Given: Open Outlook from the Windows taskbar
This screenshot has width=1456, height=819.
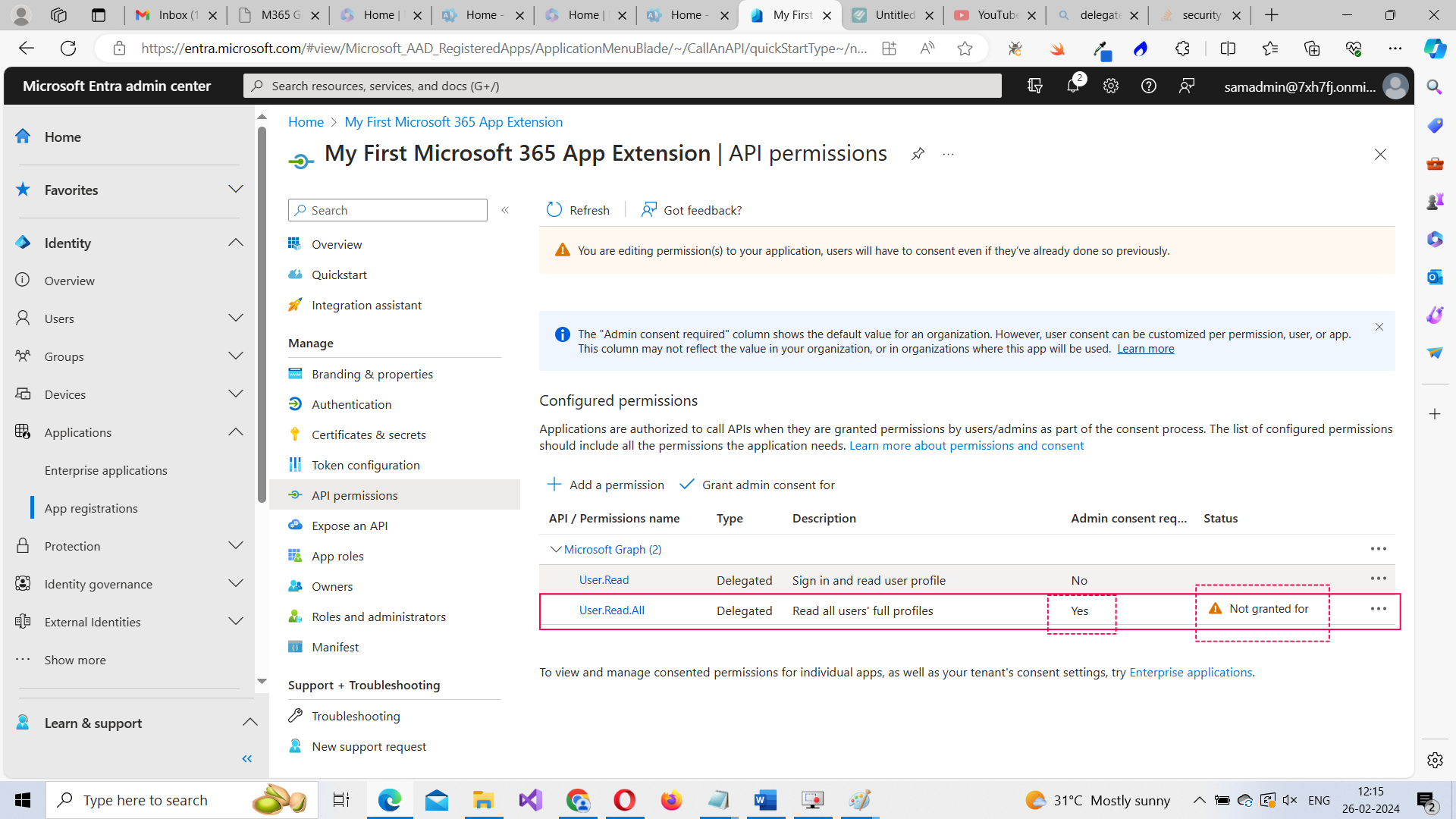Looking at the screenshot, I should (437, 799).
